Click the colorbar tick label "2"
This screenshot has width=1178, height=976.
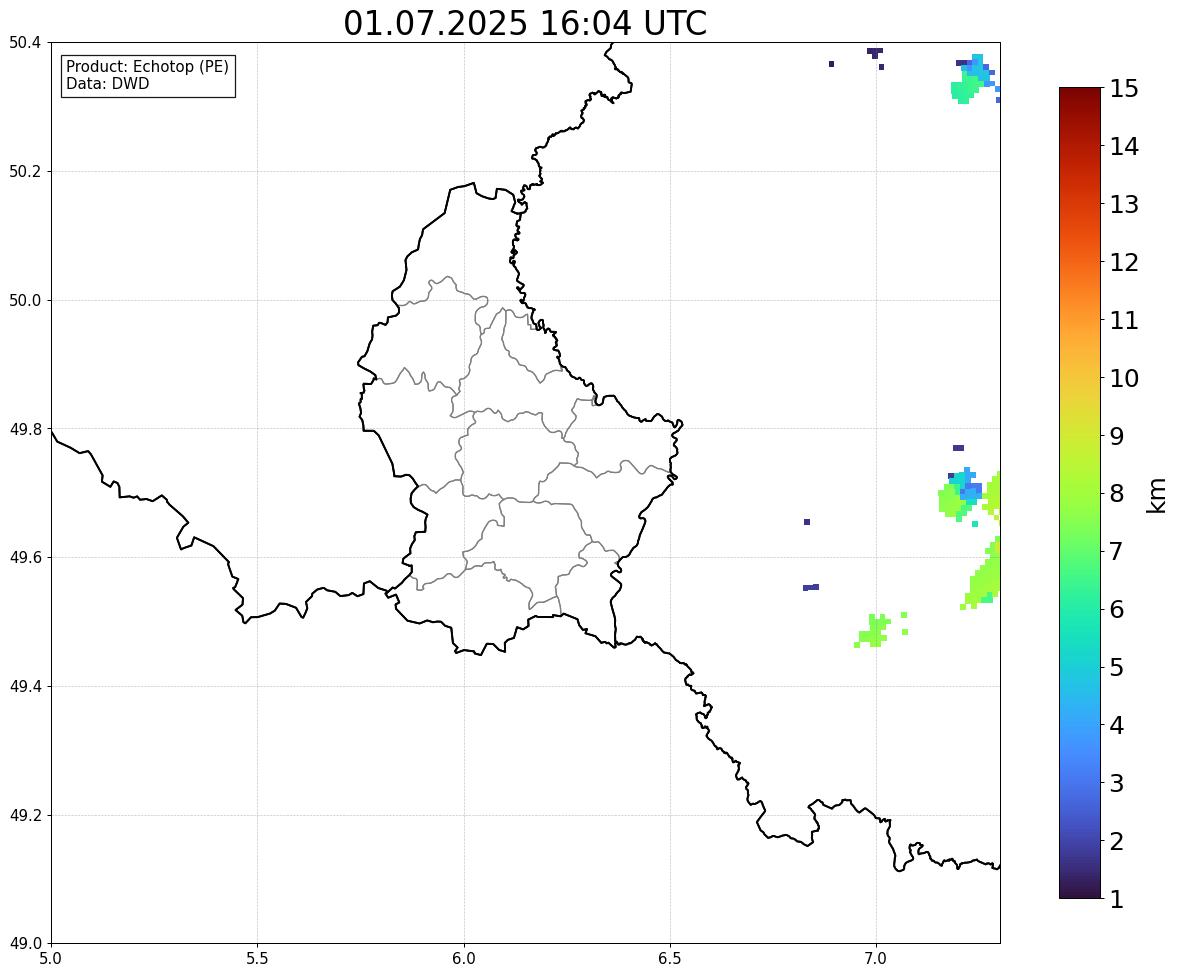click(x=1117, y=841)
